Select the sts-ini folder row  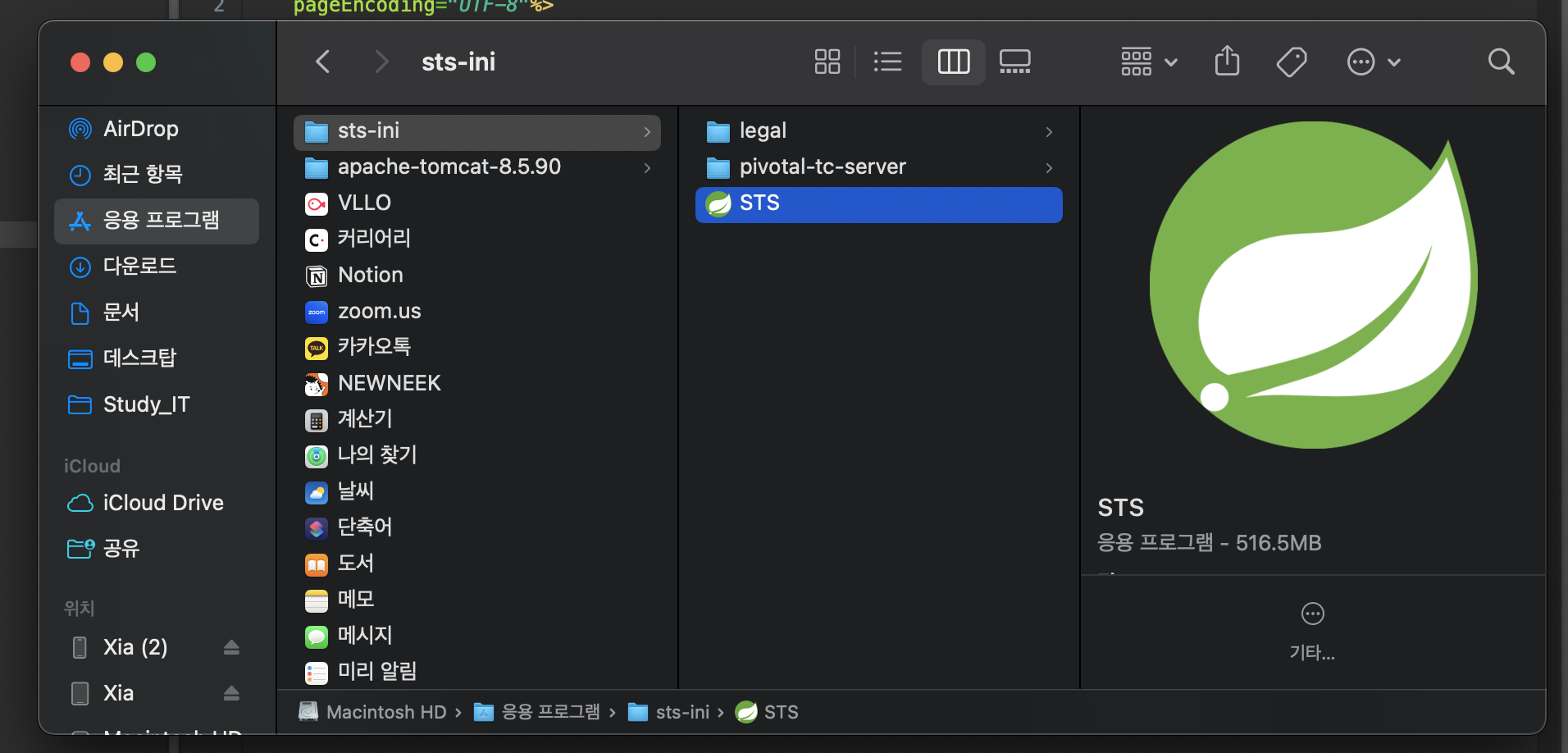tap(477, 131)
